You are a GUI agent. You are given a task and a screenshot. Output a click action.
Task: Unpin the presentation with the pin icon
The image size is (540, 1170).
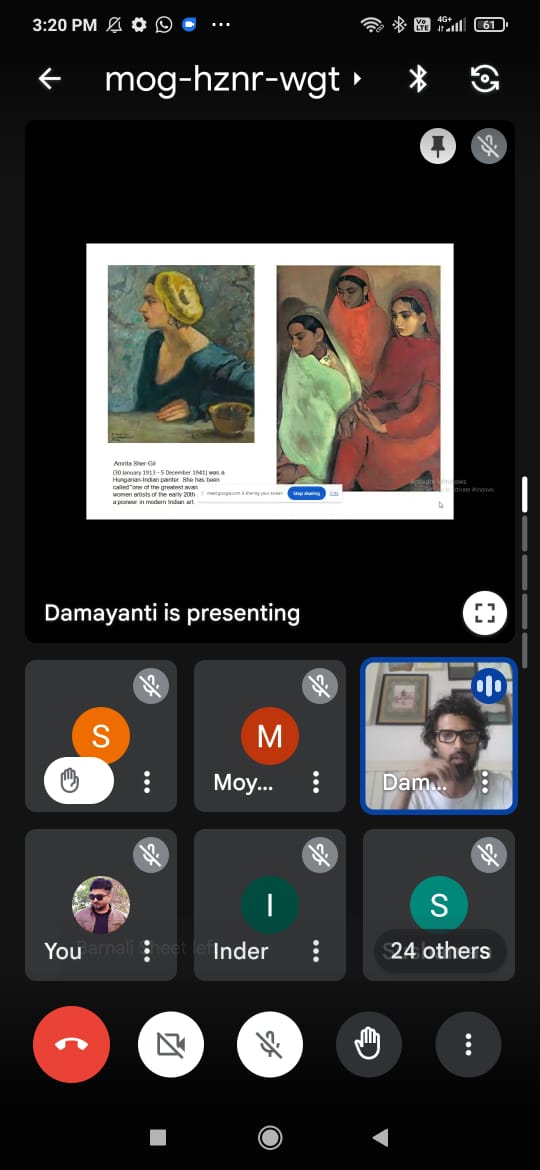pos(439,146)
